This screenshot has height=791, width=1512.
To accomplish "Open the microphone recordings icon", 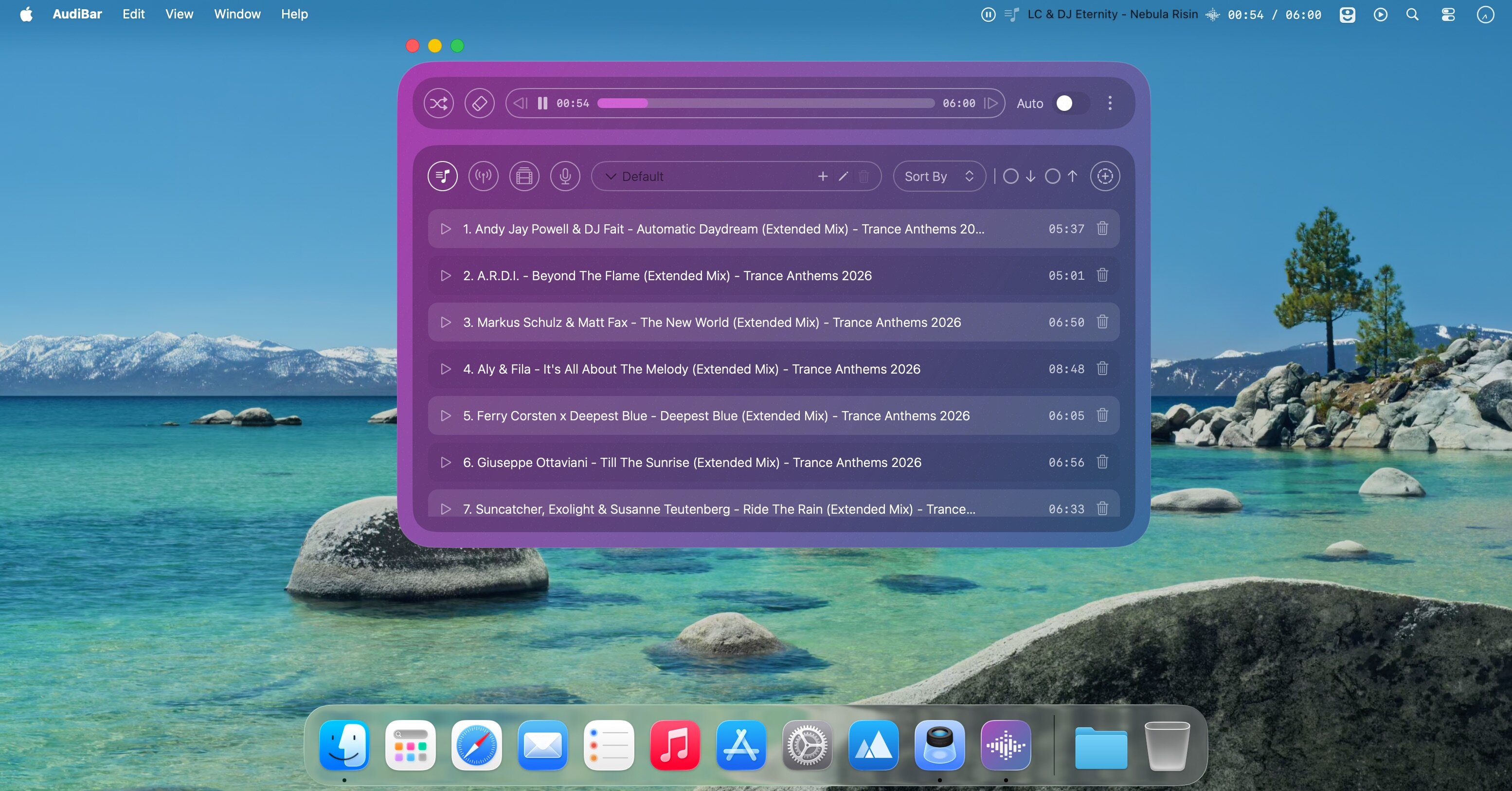I will [x=565, y=176].
